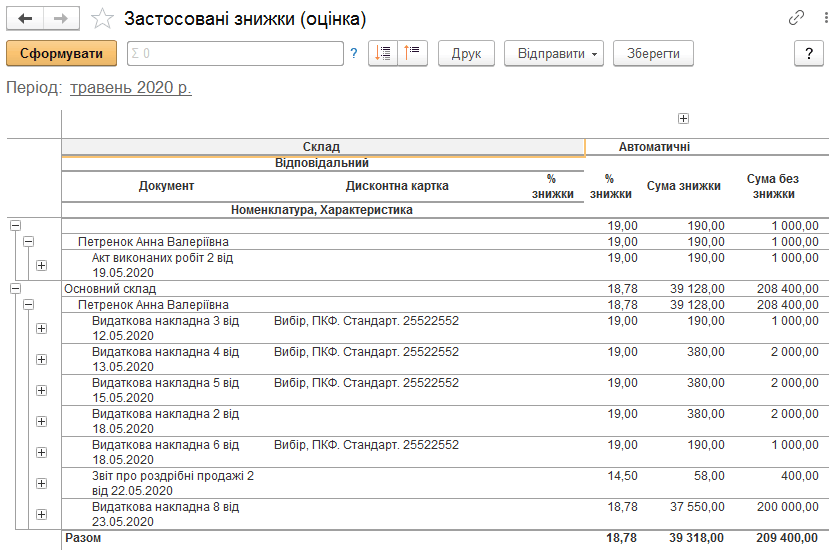
Task: Expand Видаткова накладна 4 від 13.05.2020
Action: [x=41, y=359]
